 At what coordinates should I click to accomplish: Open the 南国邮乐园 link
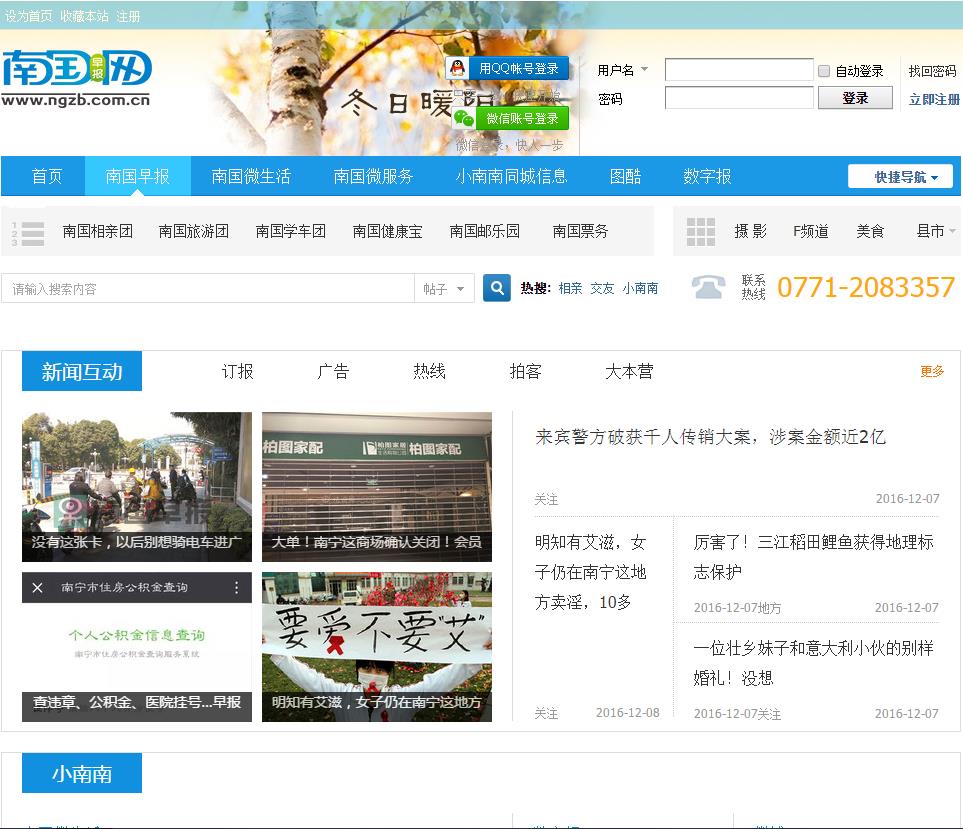pos(485,232)
